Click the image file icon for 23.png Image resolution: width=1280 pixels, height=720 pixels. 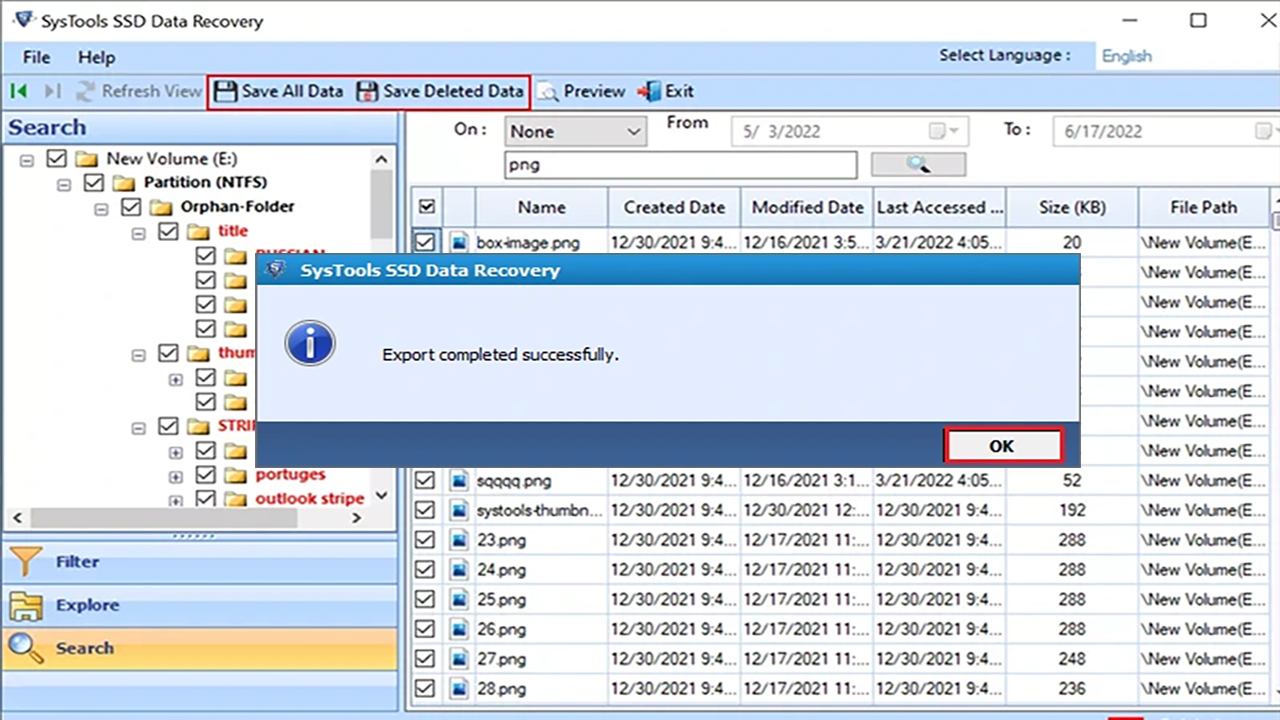coord(459,540)
